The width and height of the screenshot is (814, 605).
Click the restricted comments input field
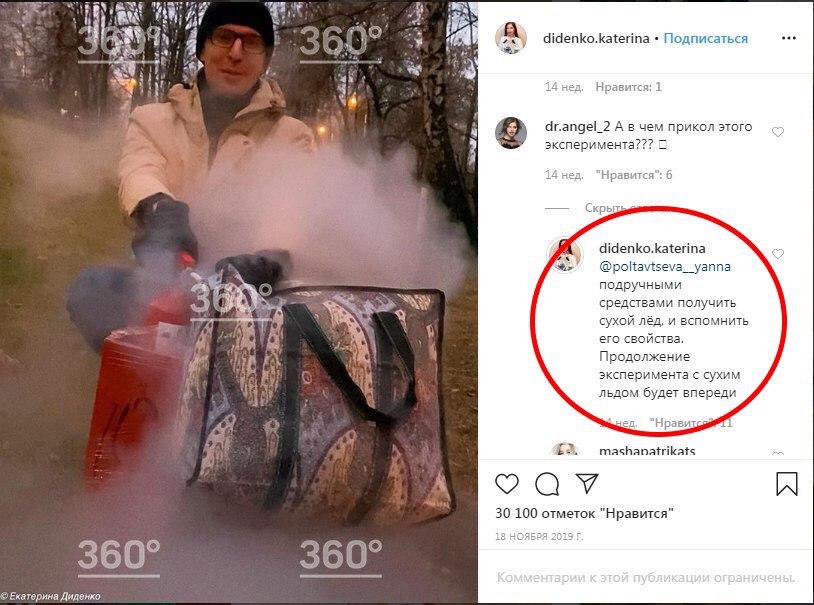(646, 577)
